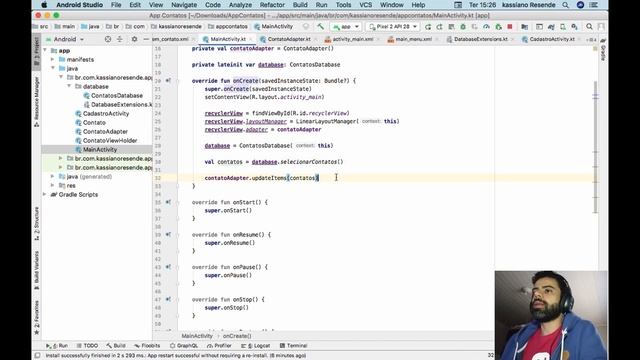Viewport: 640px width, 360px height.
Task: Open the Refactor menu
Action: (x=272, y=5)
